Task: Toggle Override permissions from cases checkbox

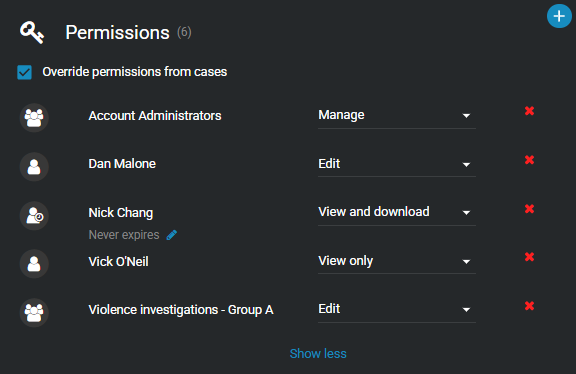Action: point(25,72)
